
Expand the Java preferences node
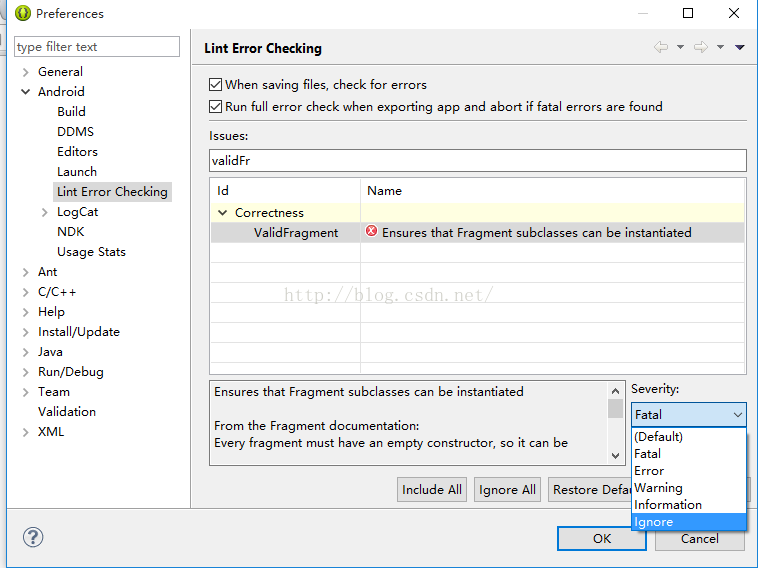(26, 352)
